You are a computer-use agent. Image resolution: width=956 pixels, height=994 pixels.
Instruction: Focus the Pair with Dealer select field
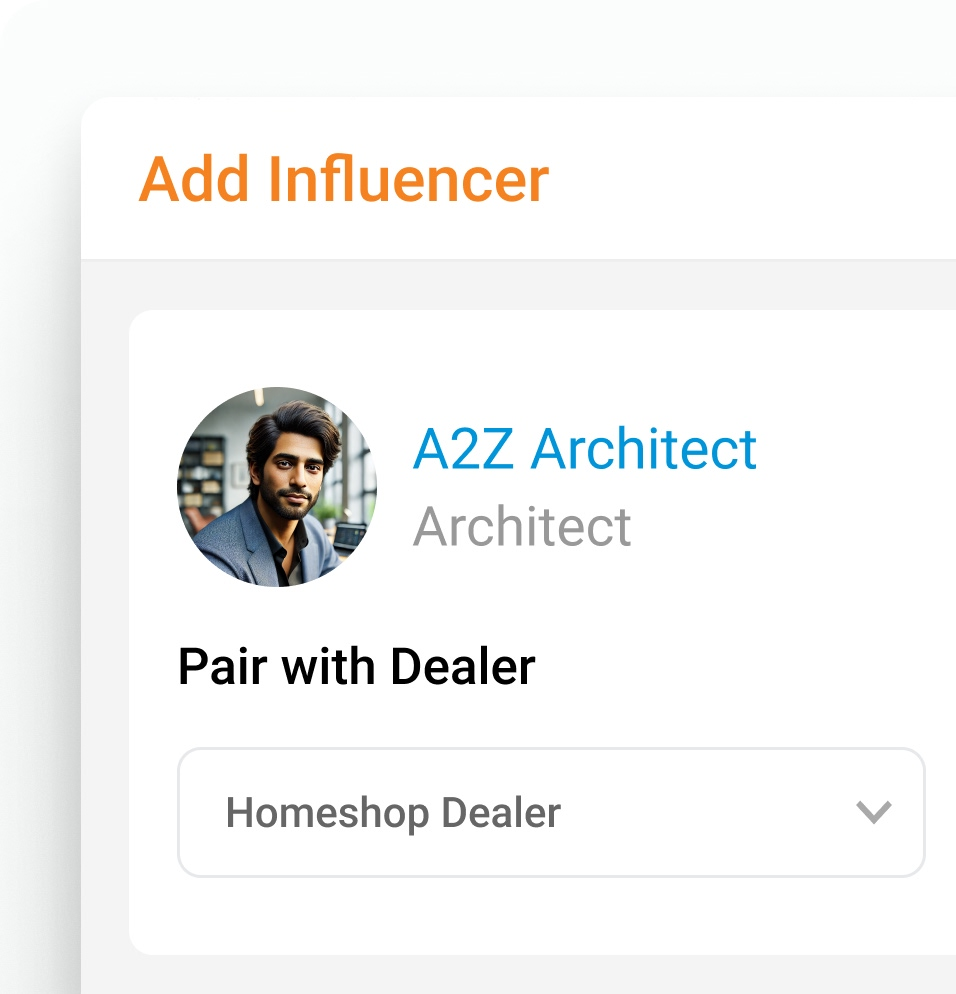click(x=551, y=812)
